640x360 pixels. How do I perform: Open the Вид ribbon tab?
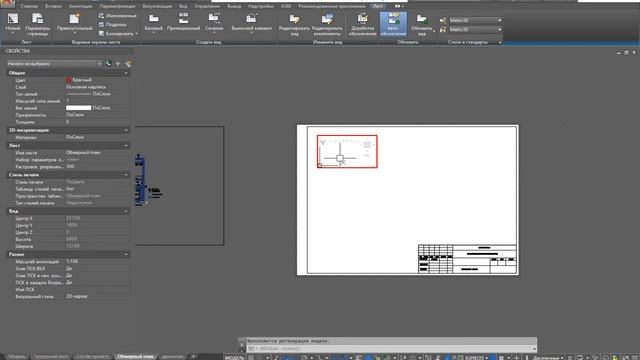coord(183,6)
